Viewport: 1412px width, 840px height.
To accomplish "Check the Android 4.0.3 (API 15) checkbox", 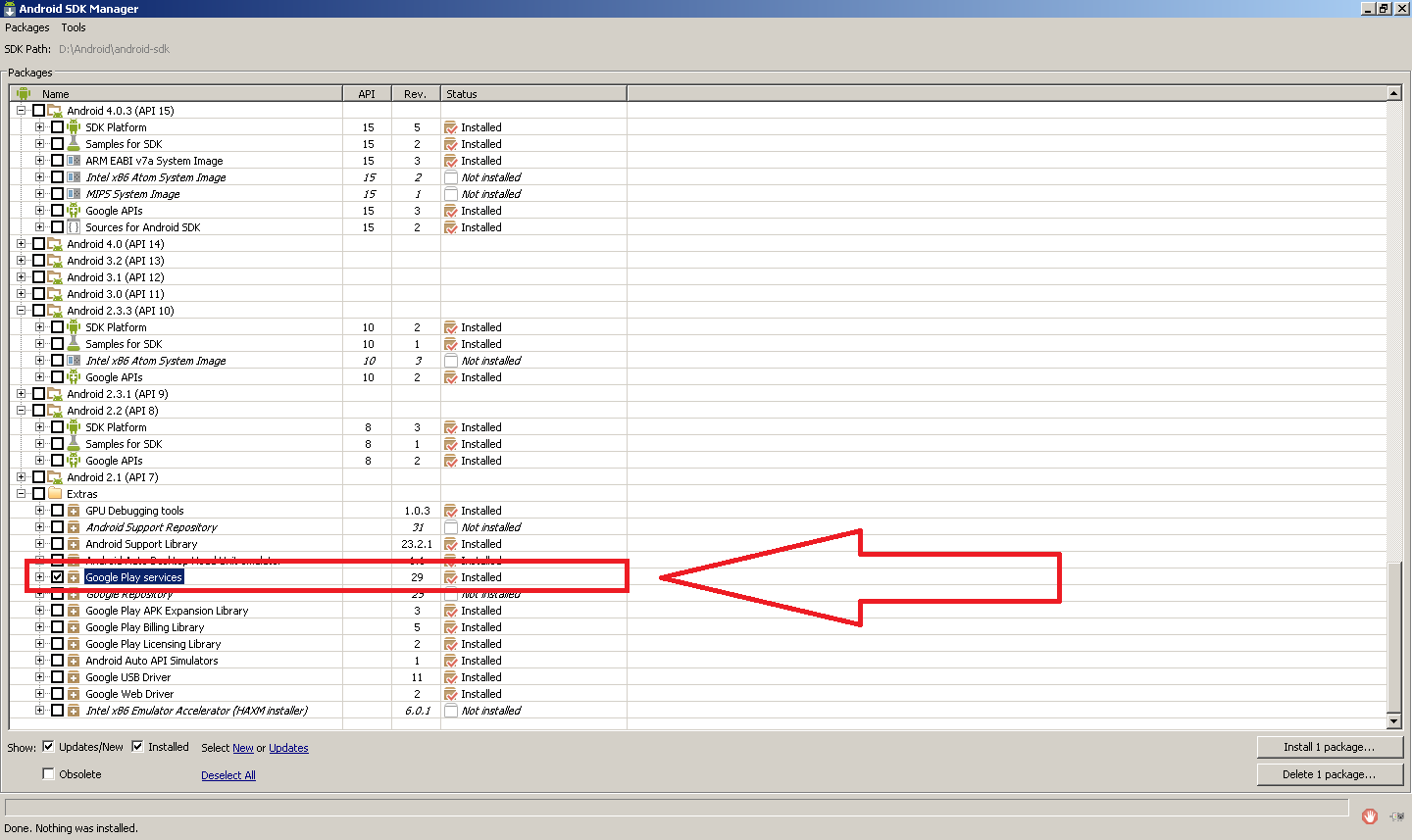I will [39, 111].
